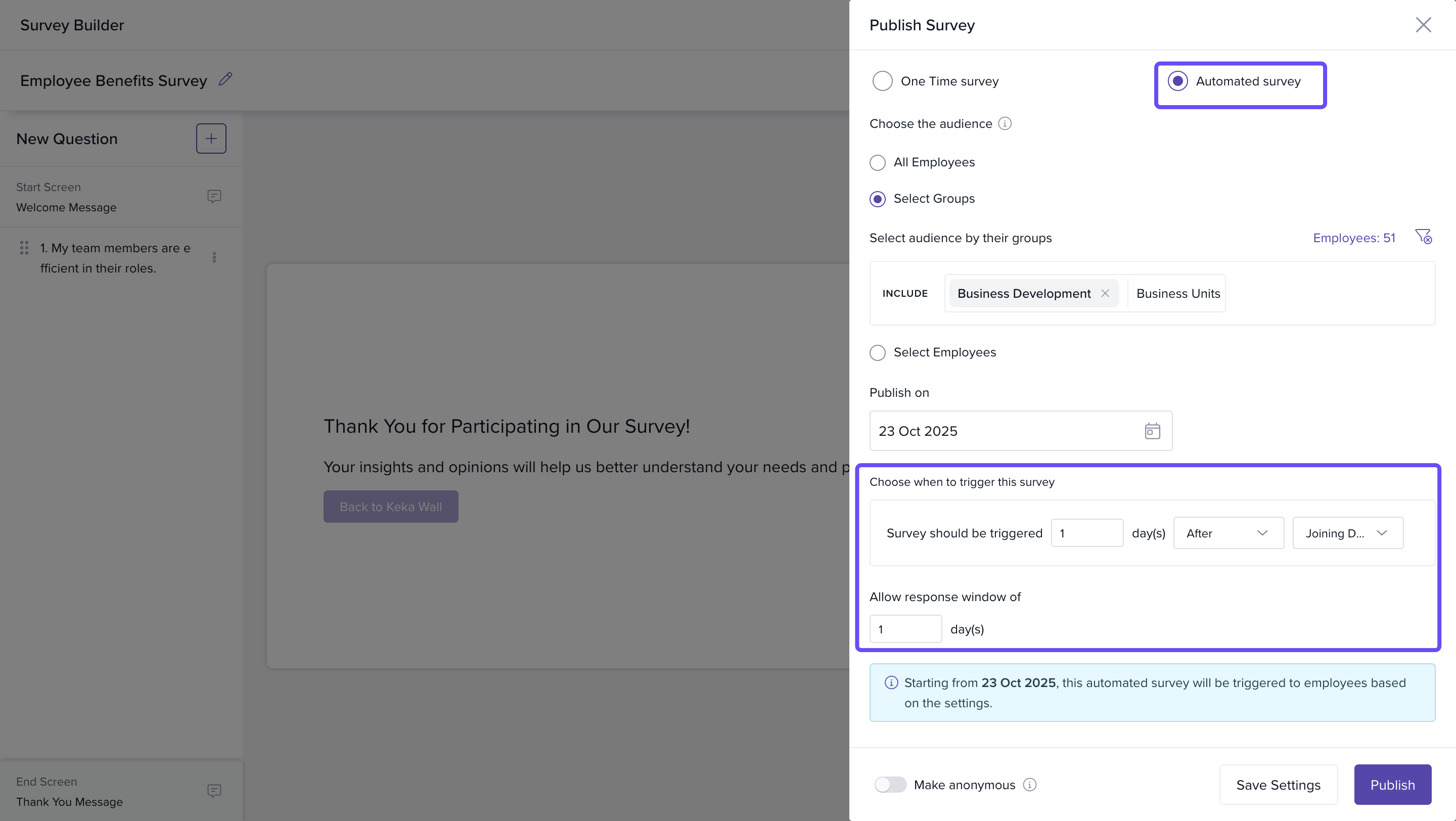Grab the drag handle of question 1
The height and width of the screenshot is (821, 1456).
point(24,248)
